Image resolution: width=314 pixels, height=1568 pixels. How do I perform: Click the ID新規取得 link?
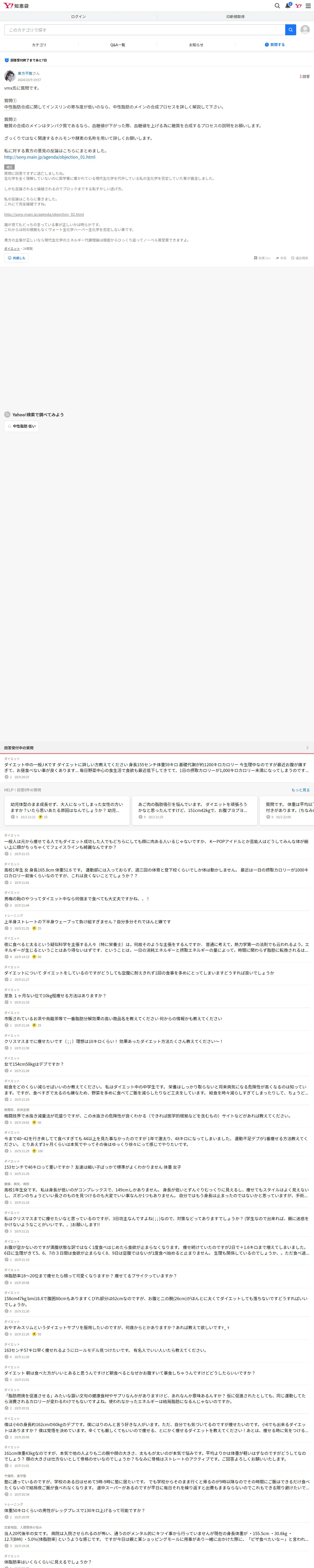(x=235, y=16)
